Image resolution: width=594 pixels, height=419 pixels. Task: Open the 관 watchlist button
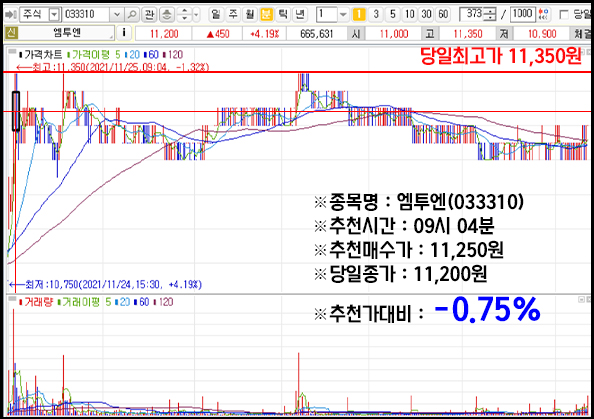pyautogui.click(x=149, y=15)
